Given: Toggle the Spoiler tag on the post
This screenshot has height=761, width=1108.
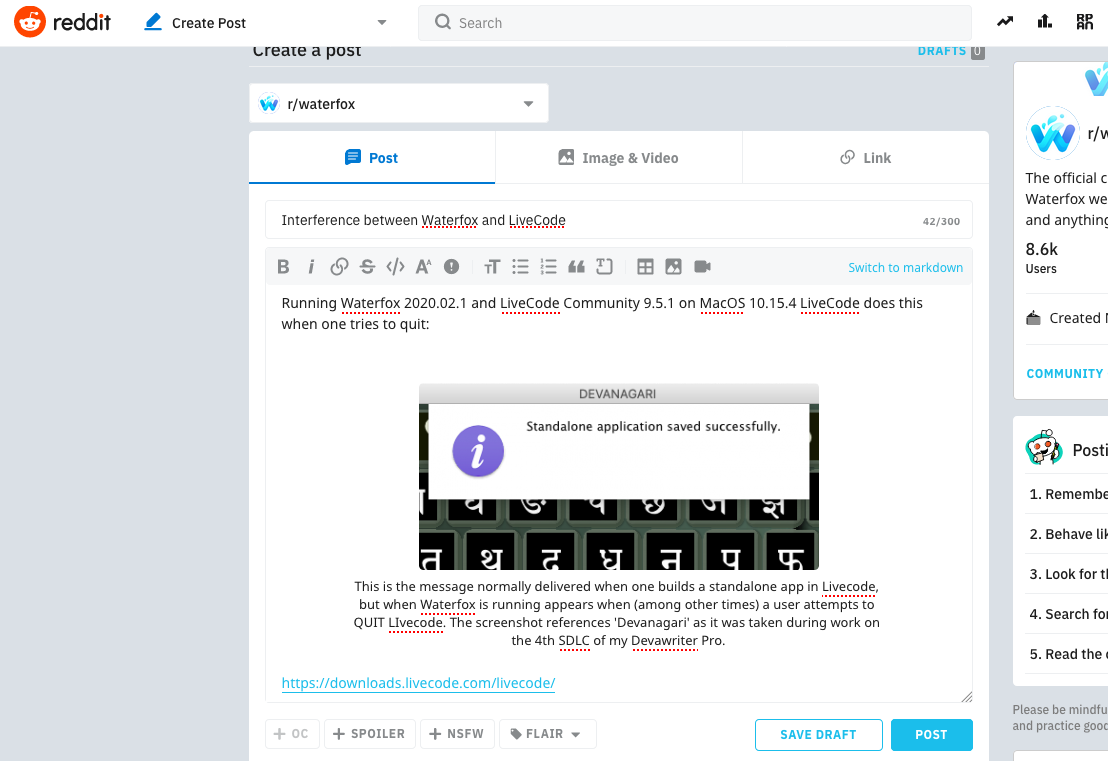Looking at the screenshot, I should (368, 734).
